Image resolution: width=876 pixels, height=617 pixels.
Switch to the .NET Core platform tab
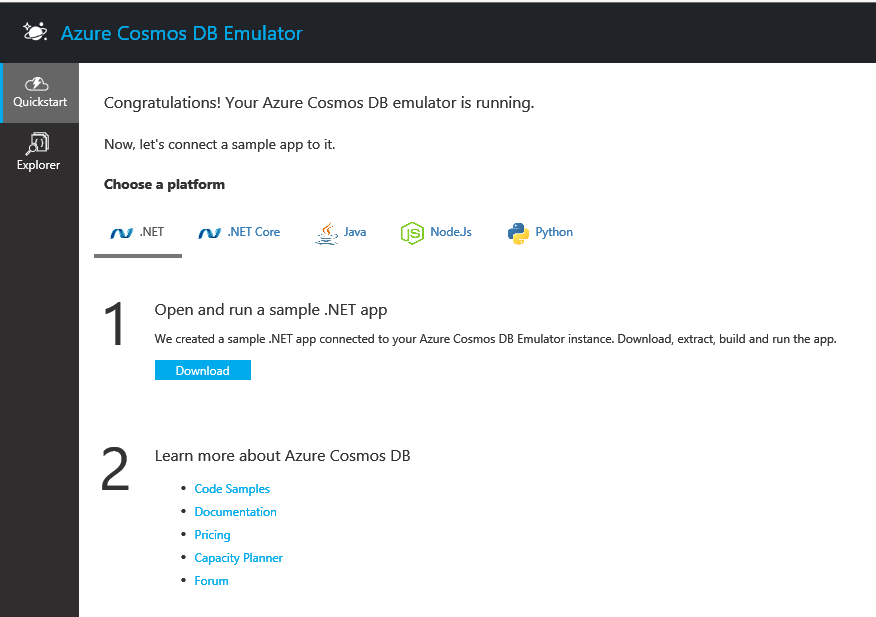[253, 232]
